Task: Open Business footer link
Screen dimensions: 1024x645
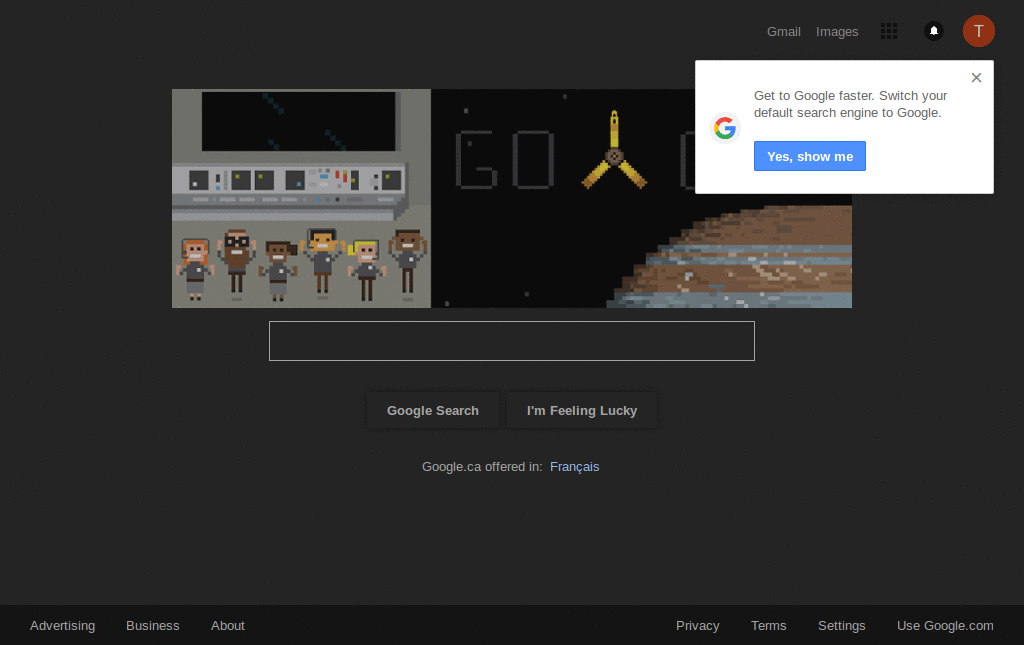Action: pyautogui.click(x=153, y=625)
